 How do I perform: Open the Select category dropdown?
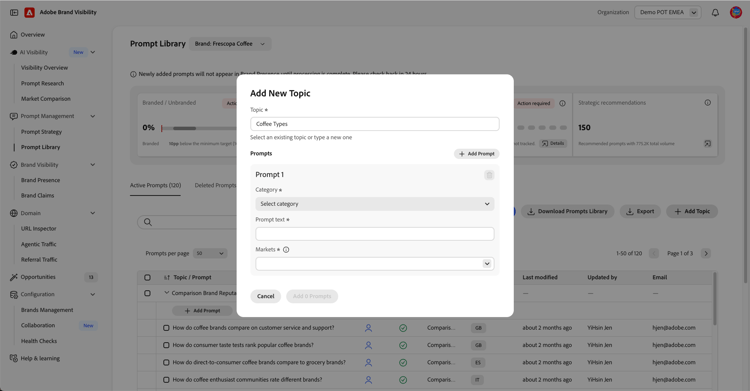[375, 204]
